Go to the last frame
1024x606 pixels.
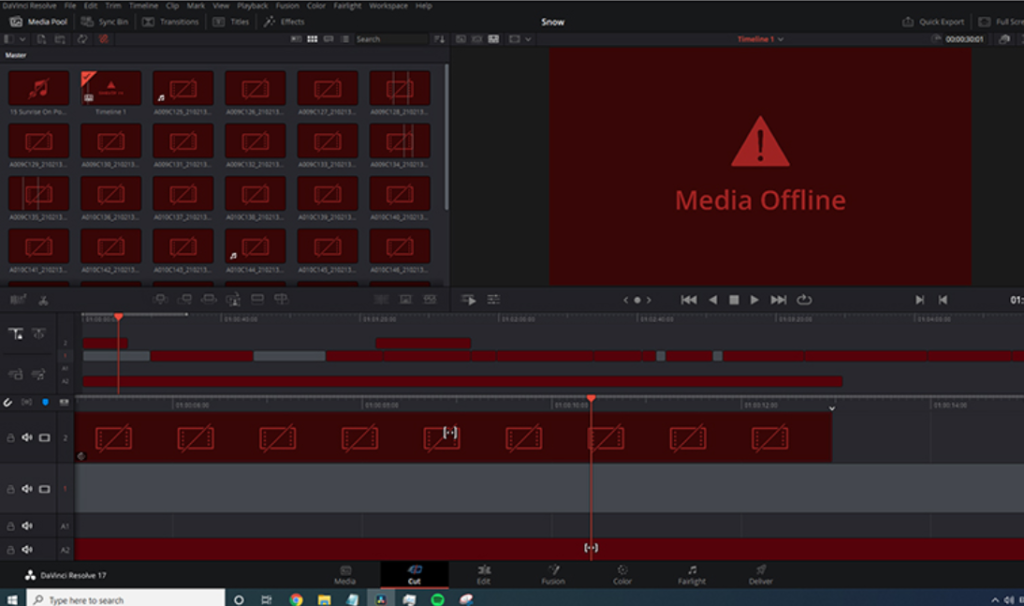[778, 300]
